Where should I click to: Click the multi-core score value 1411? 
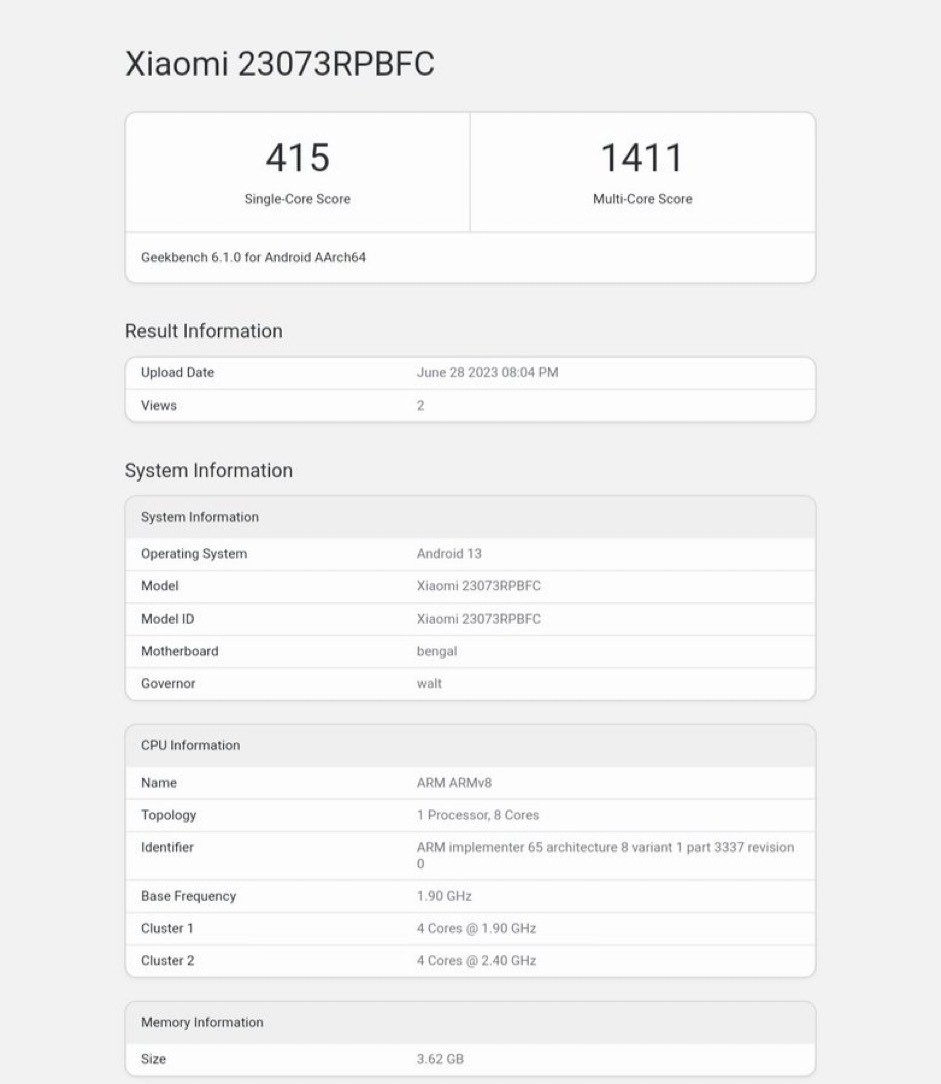pos(642,158)
